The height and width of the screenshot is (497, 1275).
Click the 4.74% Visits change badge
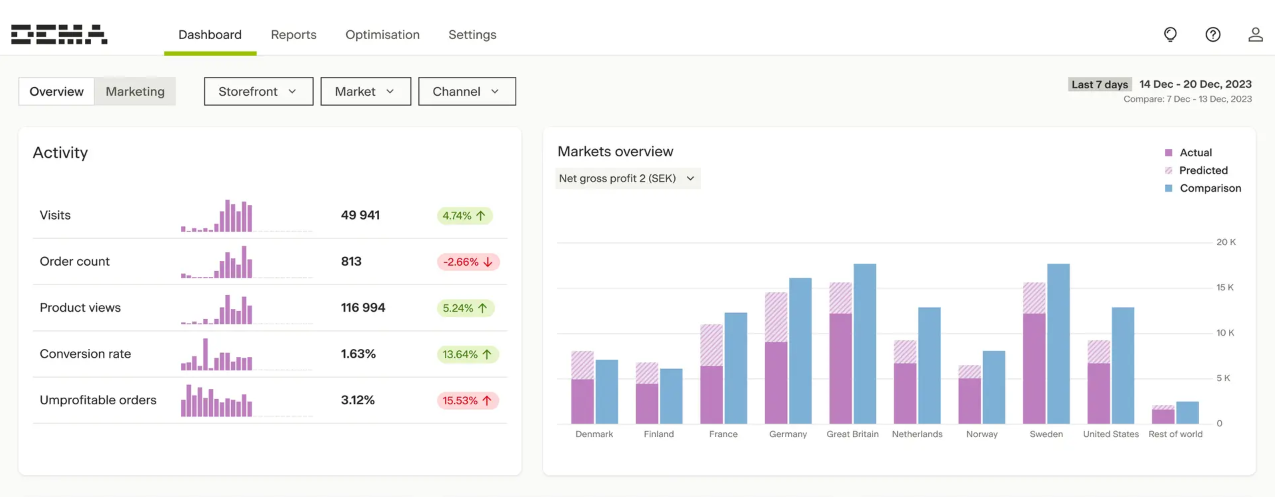click(x=464, y=216)
